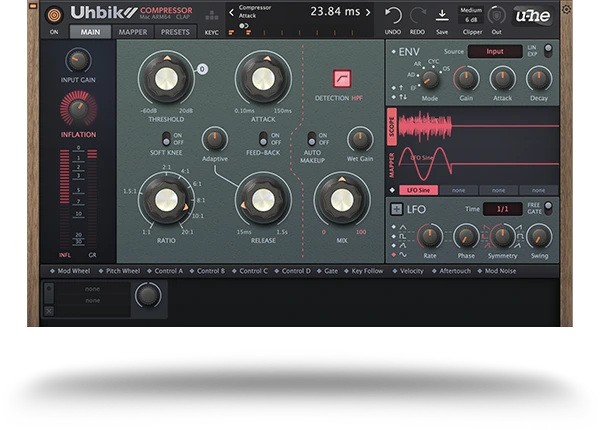Open the LFO Time selector showing 1/1
The height and width of the screenshot is (430, 600).
point(503,209)
